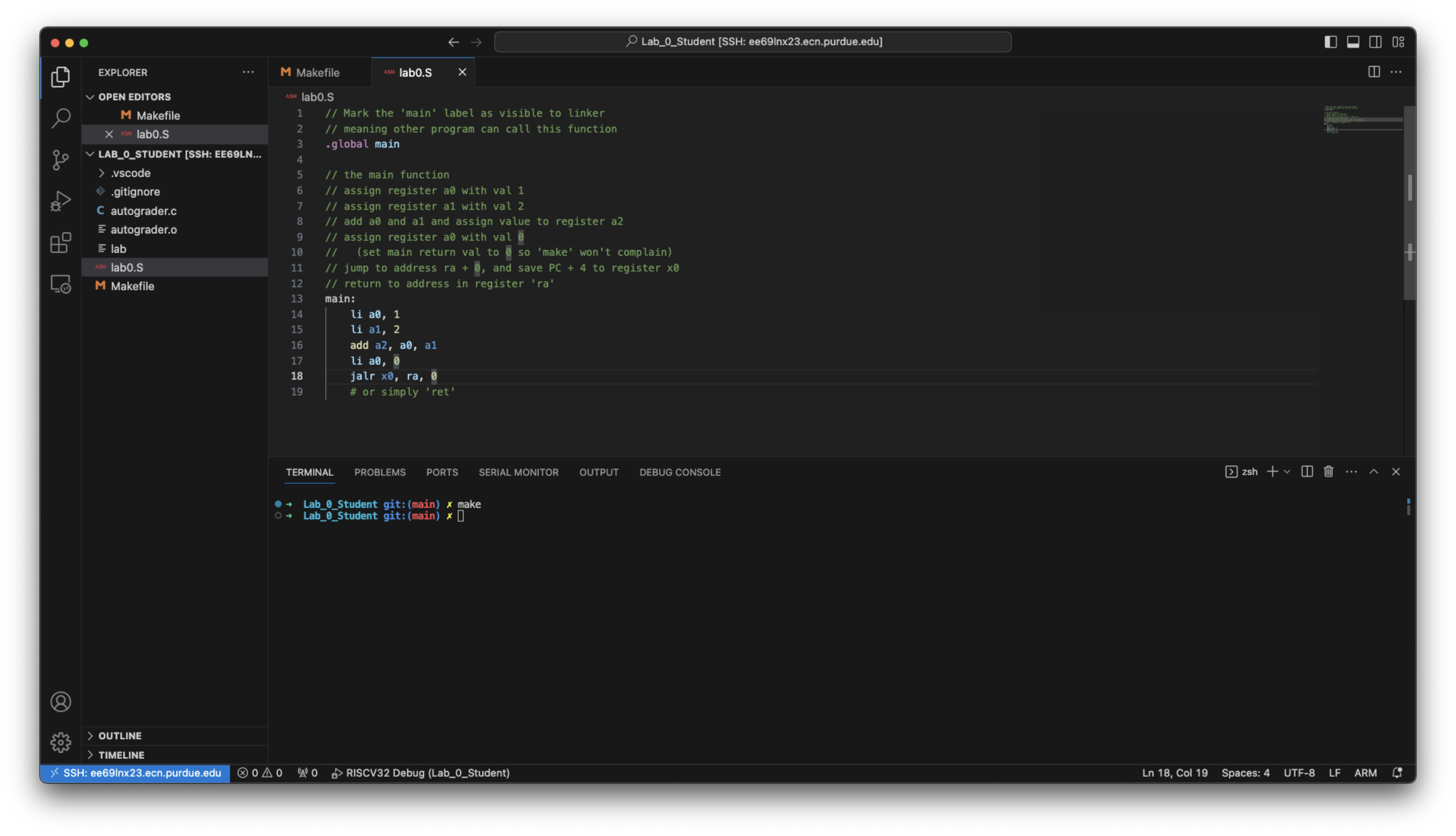This screenshot has height=836, width=1456.
Task: Close lab0.S in Open Editors list
Action: 109,134
